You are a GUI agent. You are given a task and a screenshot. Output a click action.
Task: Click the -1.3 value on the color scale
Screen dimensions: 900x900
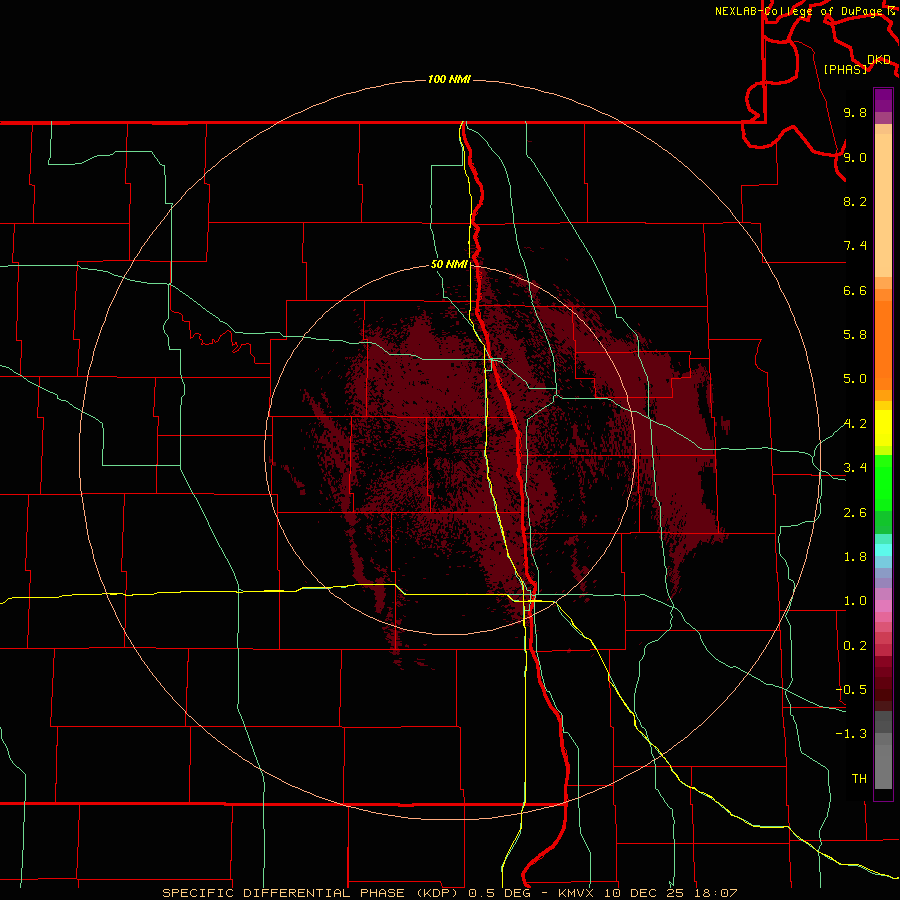(x=851, y=734)
